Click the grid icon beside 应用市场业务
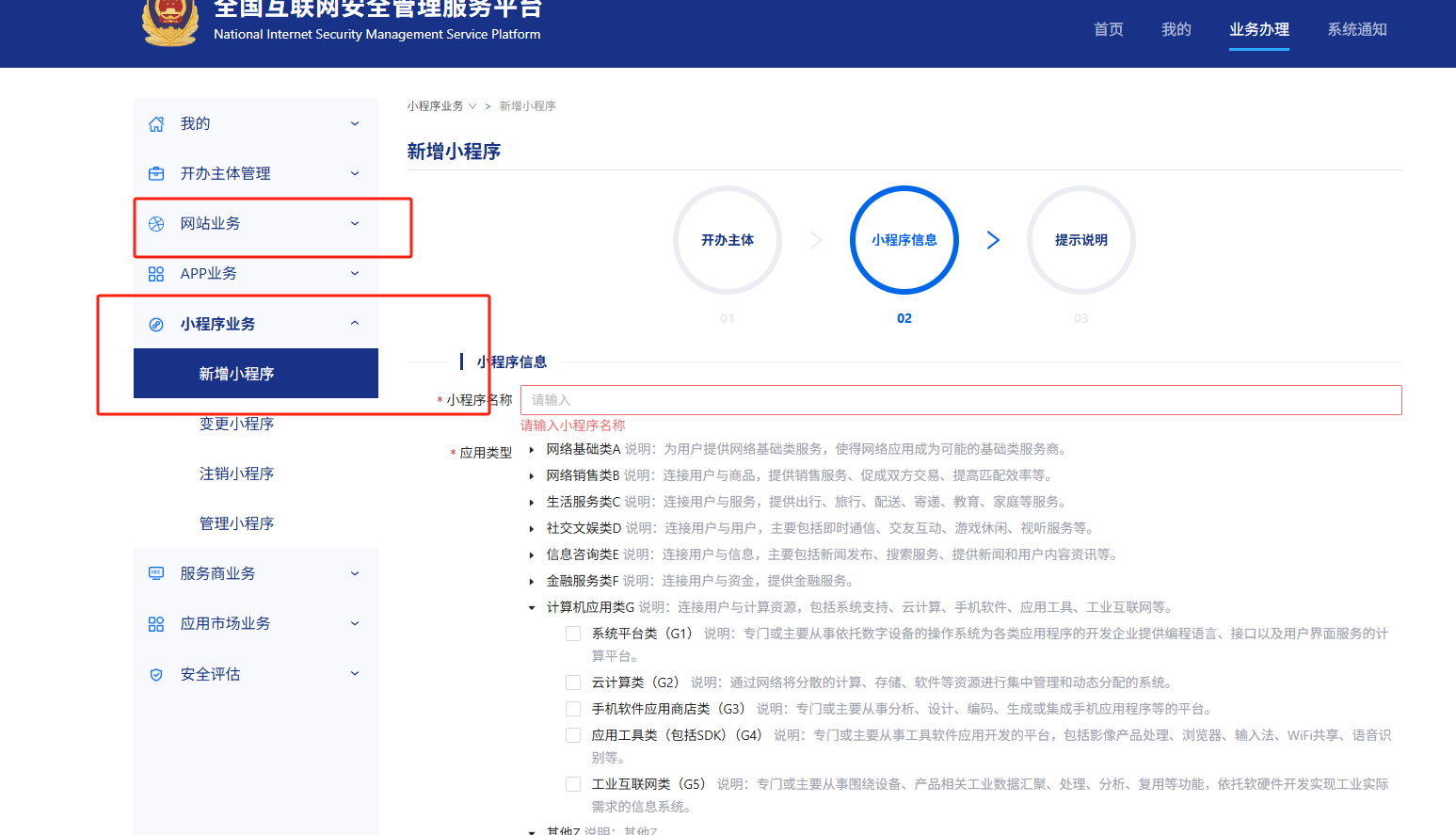This screenshot has height=835, width=1456. 156,624
